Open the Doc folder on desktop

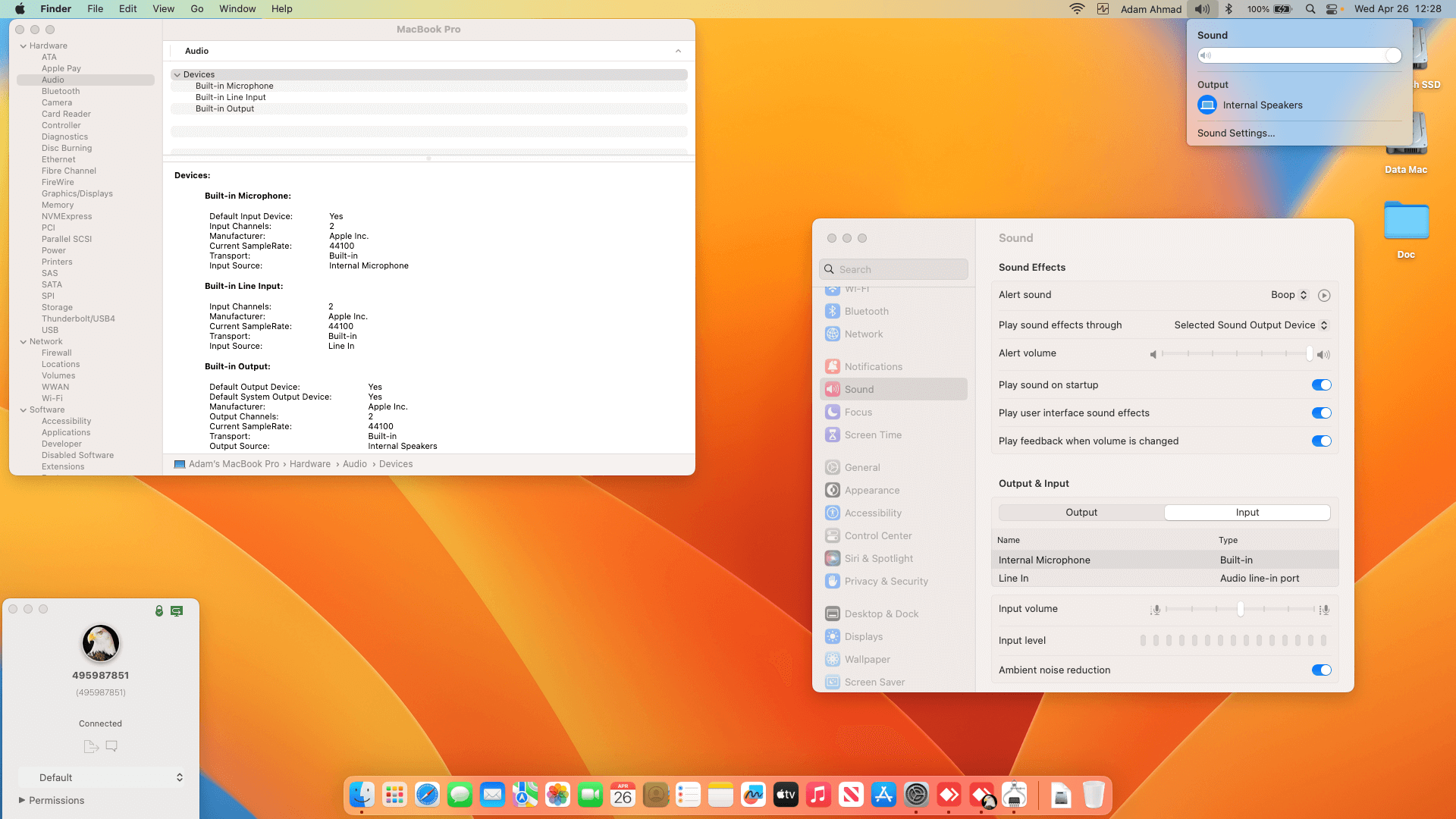(x=1406, y=221)
